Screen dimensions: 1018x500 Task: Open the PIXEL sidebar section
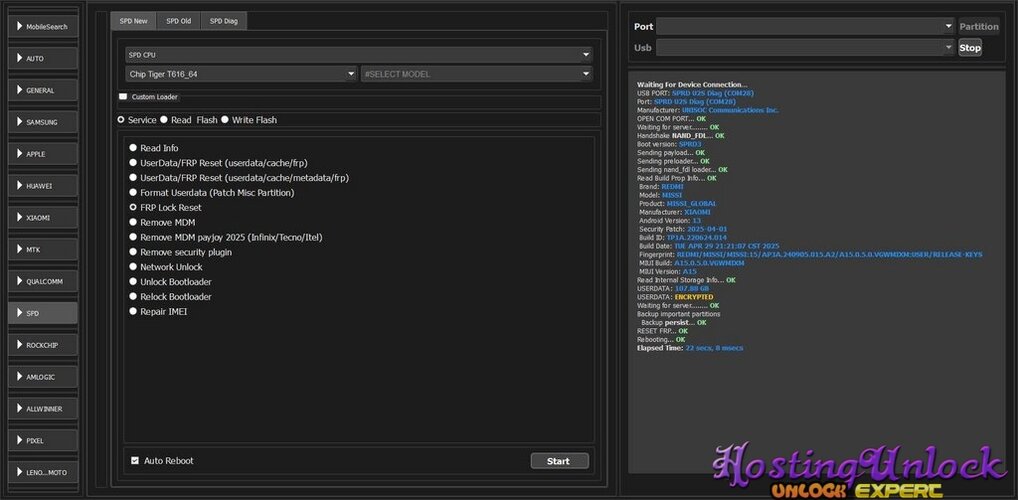pyautogui.click(x=43, y=440)
